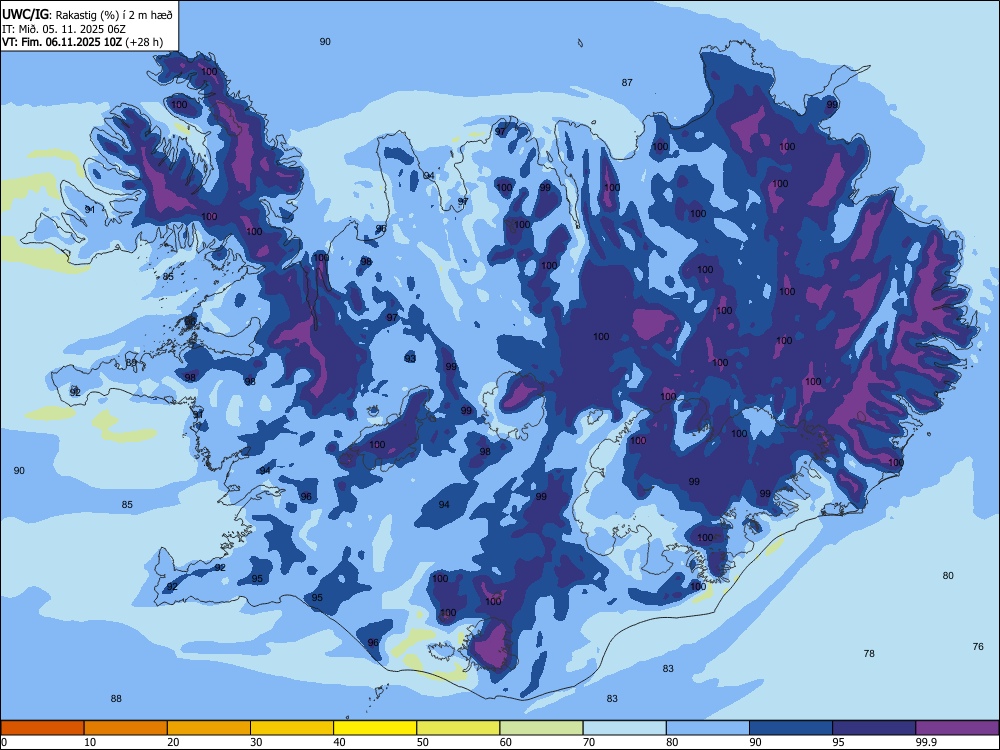Click the '99.9' legend scale label
1000x750 pixels.
pos(926,742)
